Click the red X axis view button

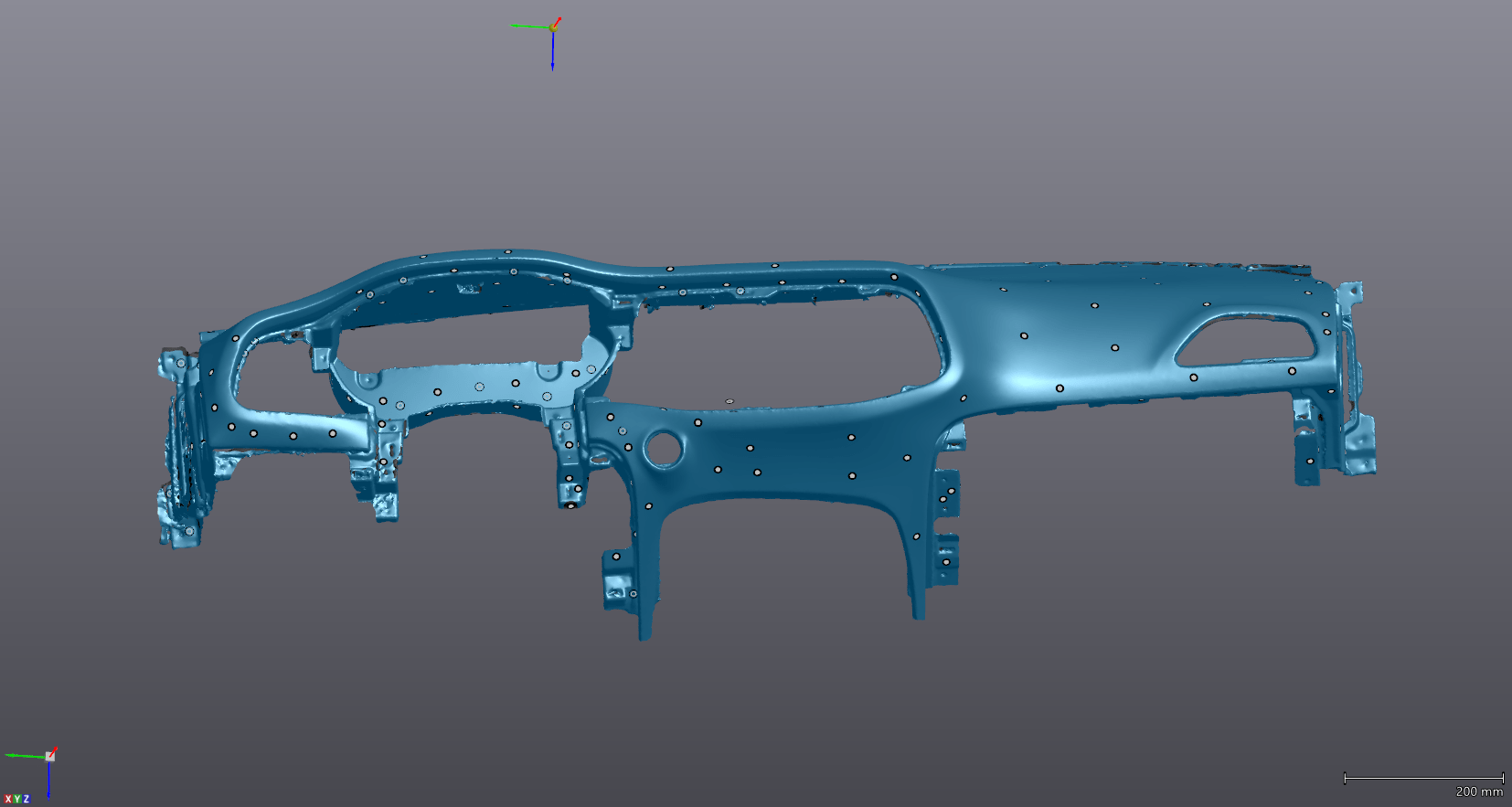pyautogui.click(x=7, y=800)
